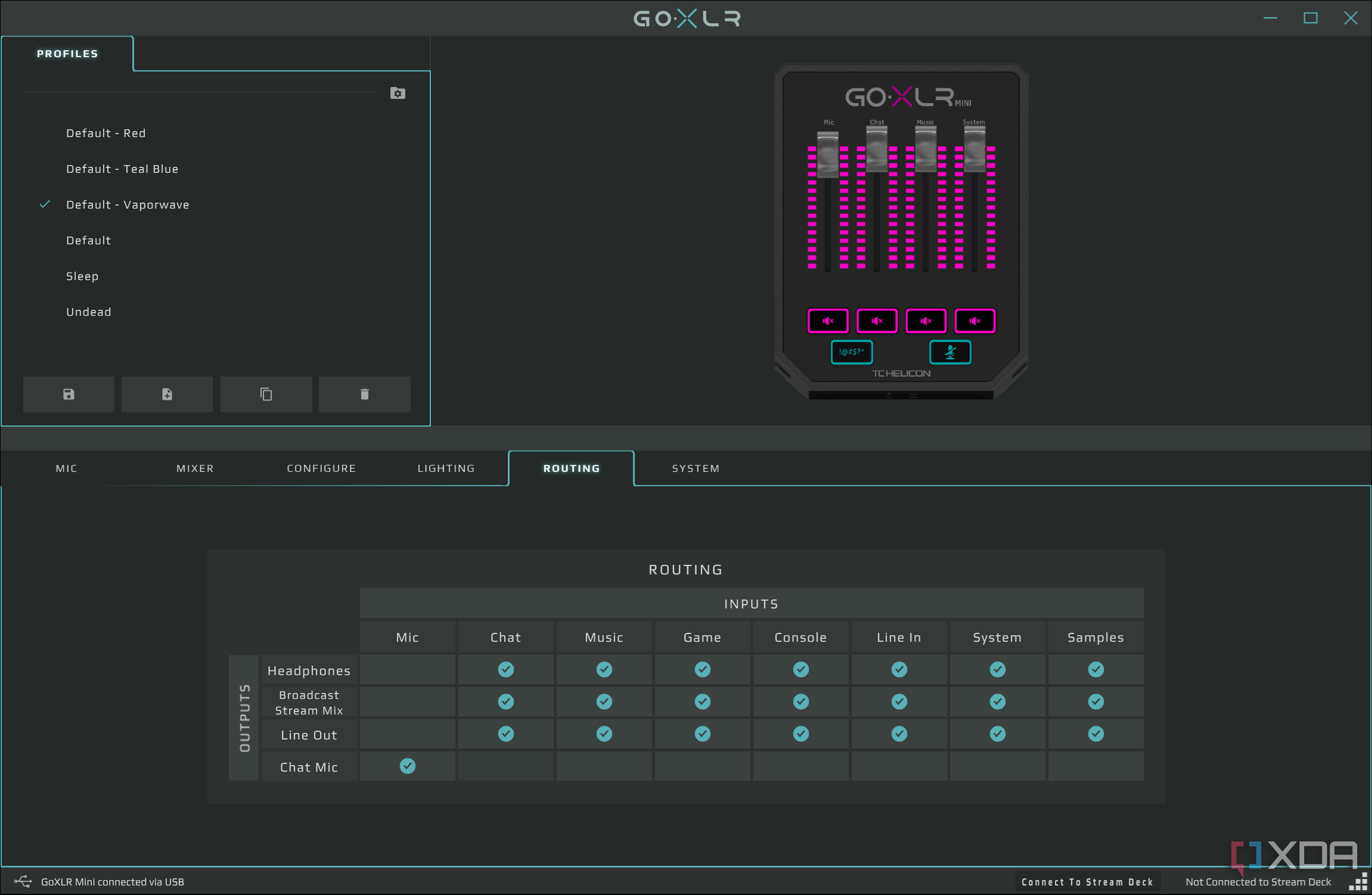Select the Undead profile
Screen dimensions: 1372x895
89,312
